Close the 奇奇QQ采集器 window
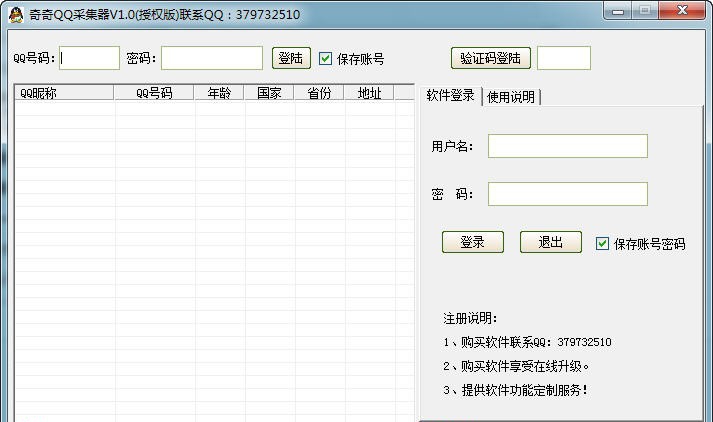Image resolution: width=713 pixels, height=422 pixels. 682,11
